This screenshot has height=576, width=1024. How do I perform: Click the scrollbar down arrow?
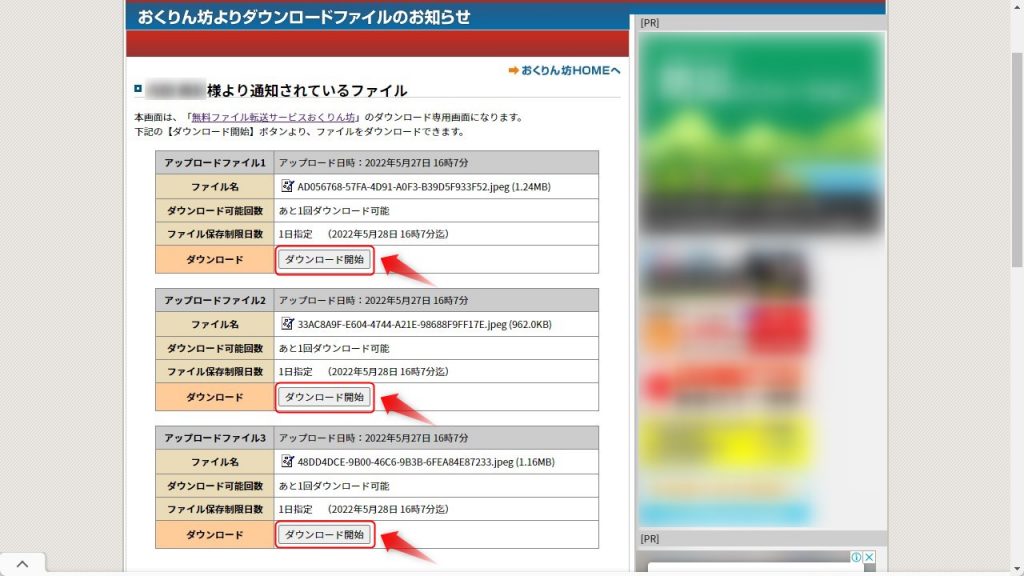pos(1017,570)
